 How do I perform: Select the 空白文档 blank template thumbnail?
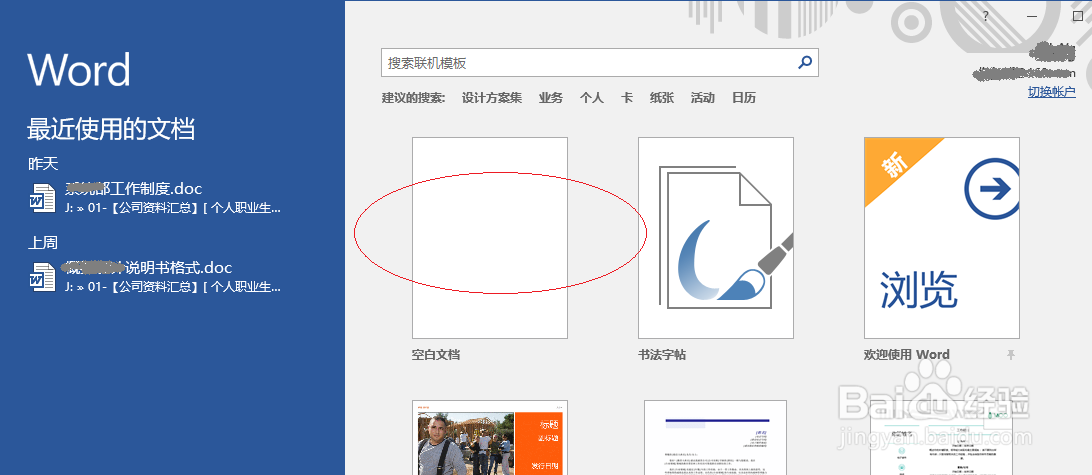click(490, 238)
